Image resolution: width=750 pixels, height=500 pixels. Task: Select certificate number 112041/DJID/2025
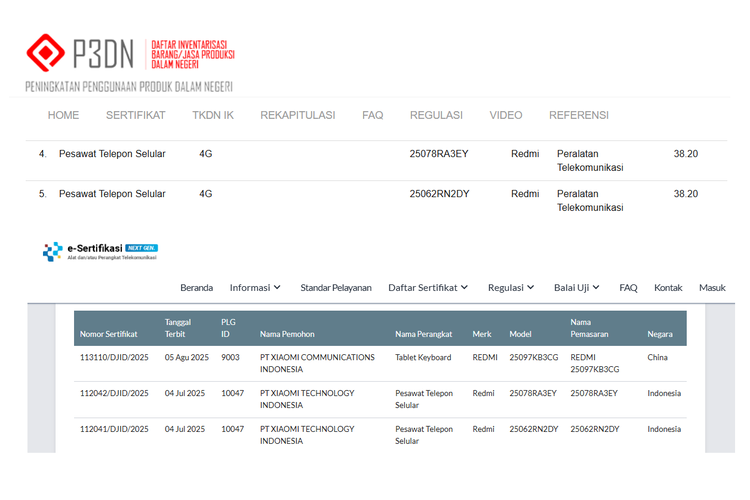pos(114,429)
